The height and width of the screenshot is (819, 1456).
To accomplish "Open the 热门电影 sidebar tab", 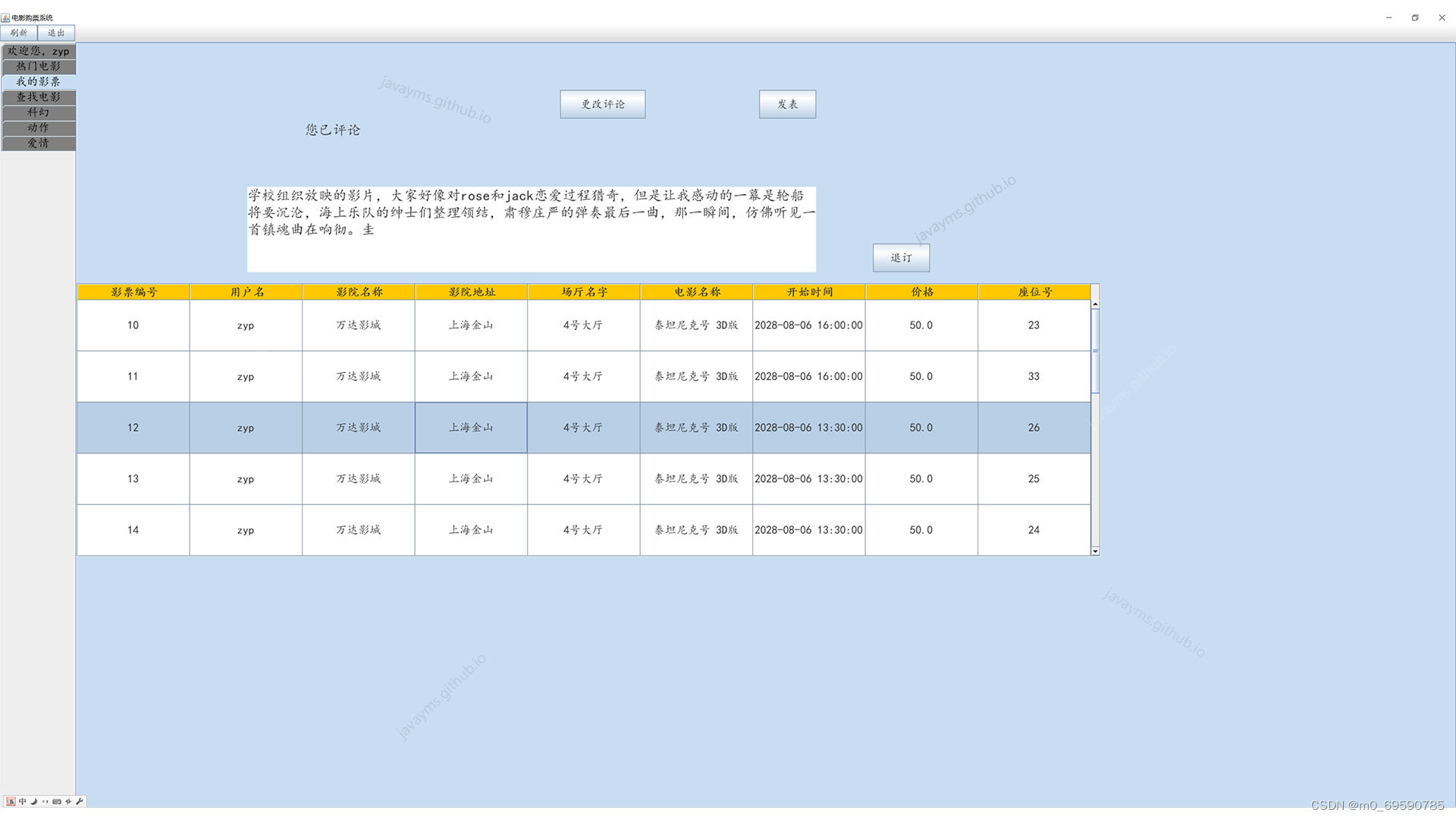I will [x=39, y=66].
